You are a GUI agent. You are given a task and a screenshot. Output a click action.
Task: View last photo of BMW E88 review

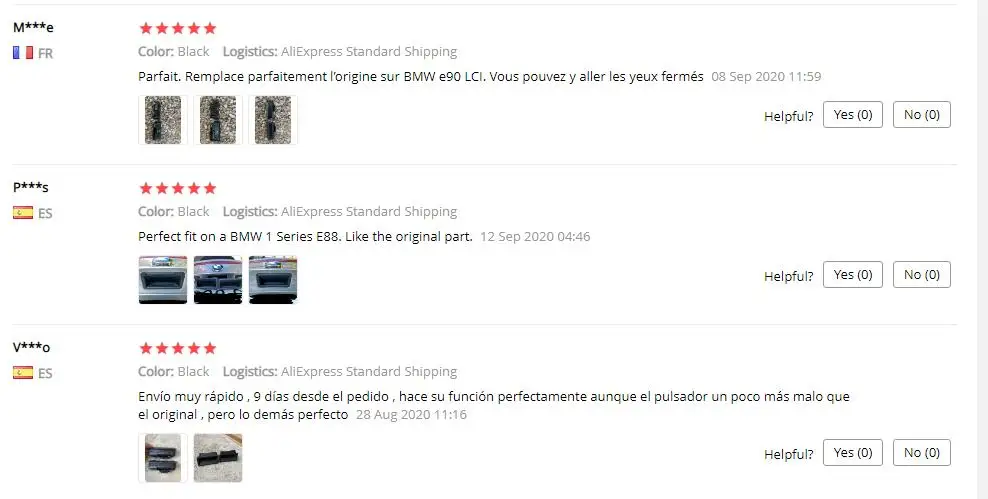(273, 280)
